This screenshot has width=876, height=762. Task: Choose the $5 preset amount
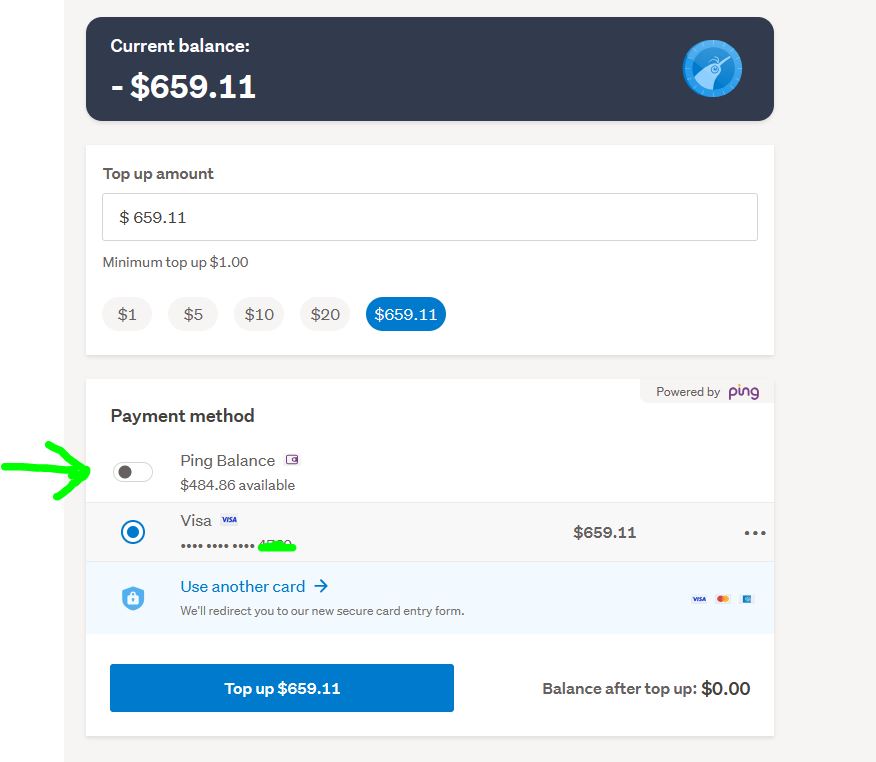(193, 314)
